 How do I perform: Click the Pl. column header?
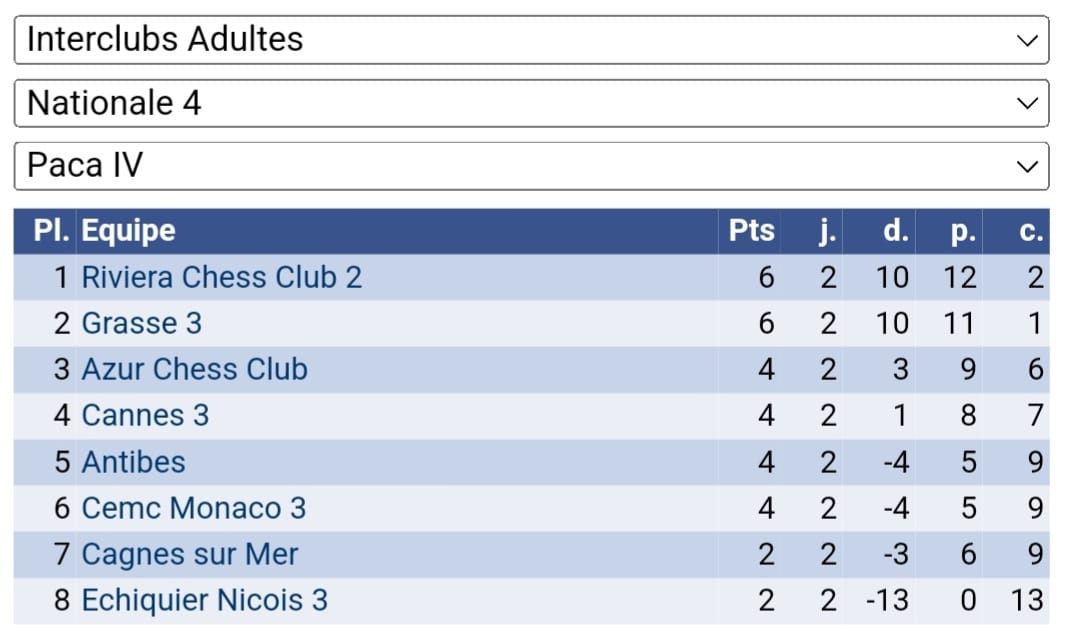(x=52, y=231)
